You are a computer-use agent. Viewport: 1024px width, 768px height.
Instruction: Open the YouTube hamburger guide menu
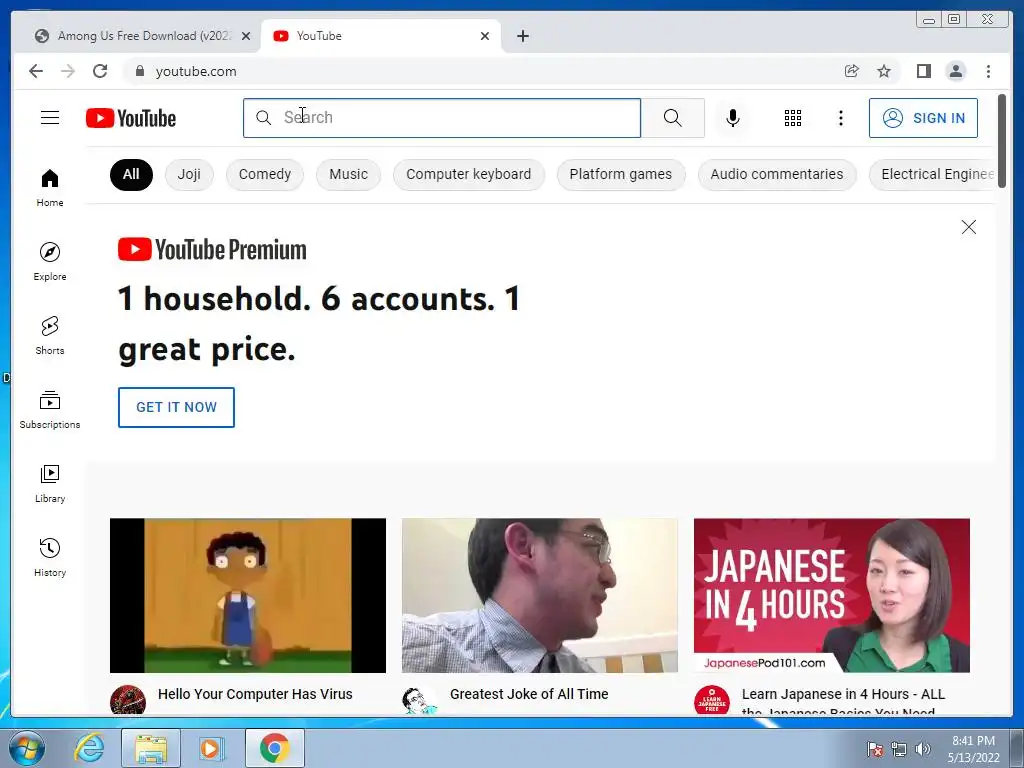tap(50, 118)
